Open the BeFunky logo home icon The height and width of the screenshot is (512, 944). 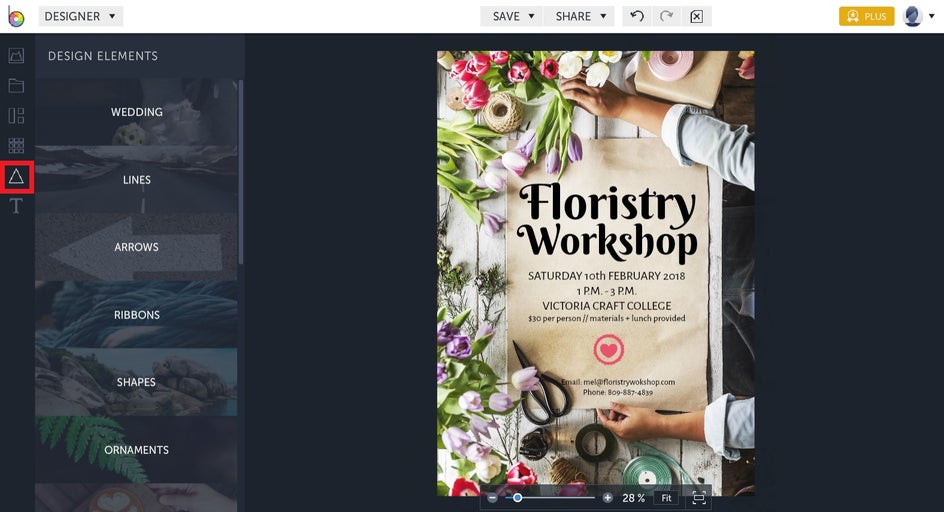coord(16,17)
